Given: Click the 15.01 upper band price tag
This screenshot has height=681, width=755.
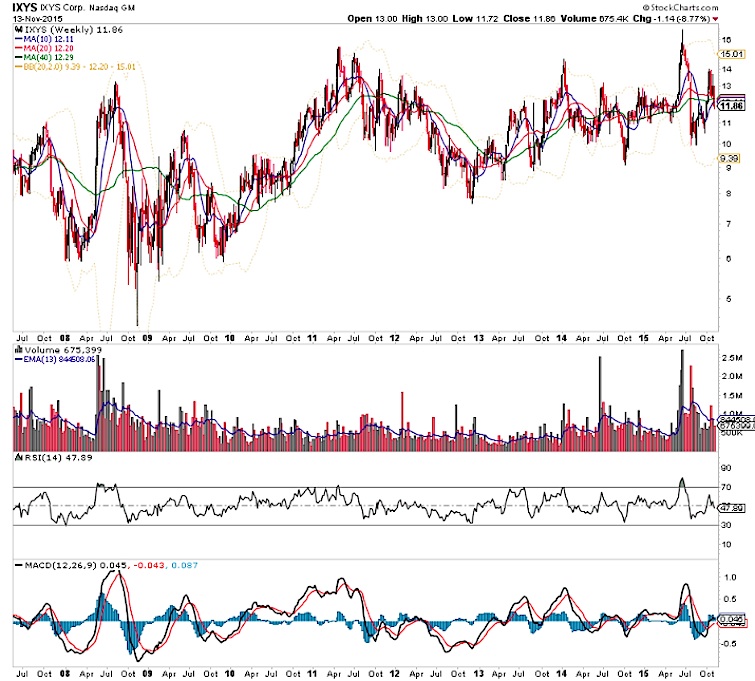Looking at the screenshot, I should pos(731,54).
